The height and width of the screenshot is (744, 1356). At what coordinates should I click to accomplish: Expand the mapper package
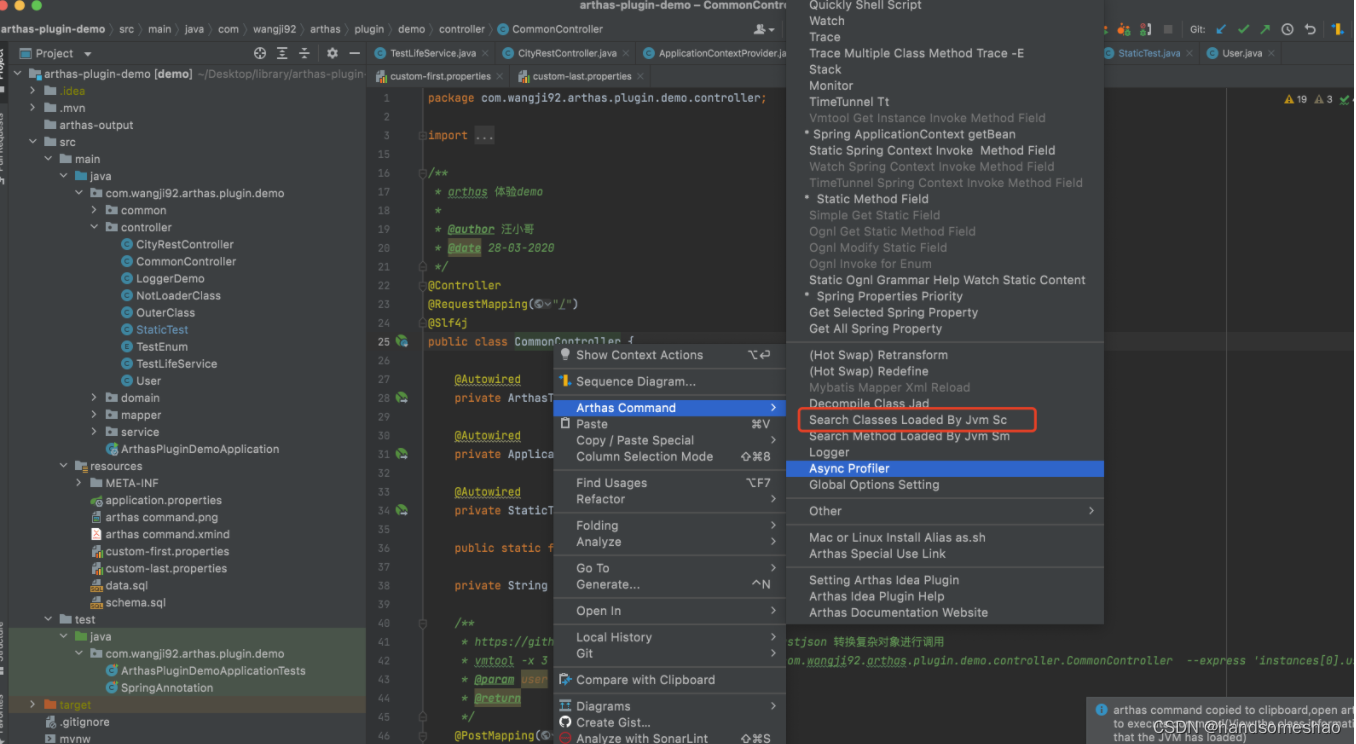[94, 415]
